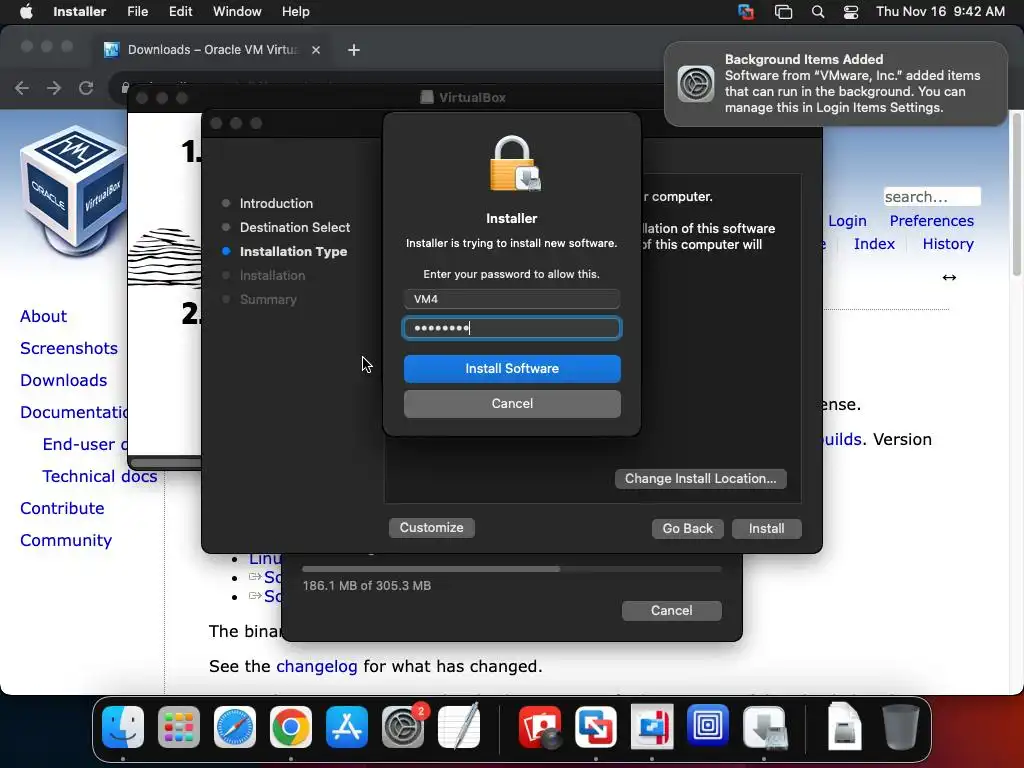The height and width of the screenshot is (768, 1024).
Task: Open the About sidebar link
Action: click(x=43, y=316)
